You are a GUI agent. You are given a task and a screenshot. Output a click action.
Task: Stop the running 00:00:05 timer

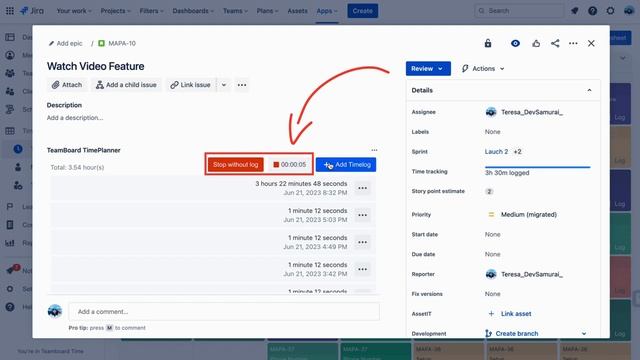click(x=289, y=164)
